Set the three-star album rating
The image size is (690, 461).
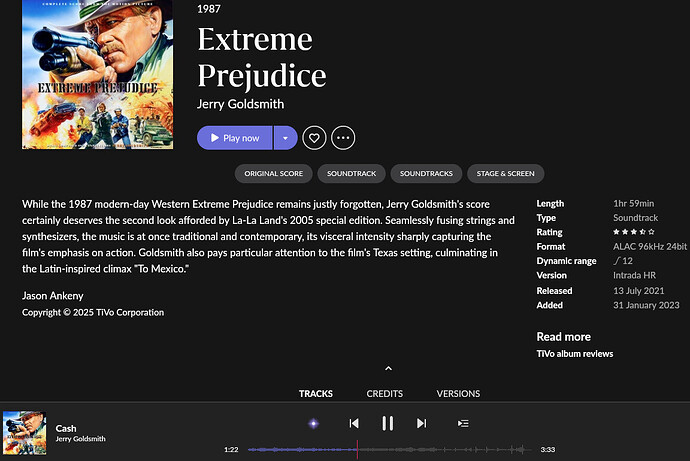tap(634, 232)
